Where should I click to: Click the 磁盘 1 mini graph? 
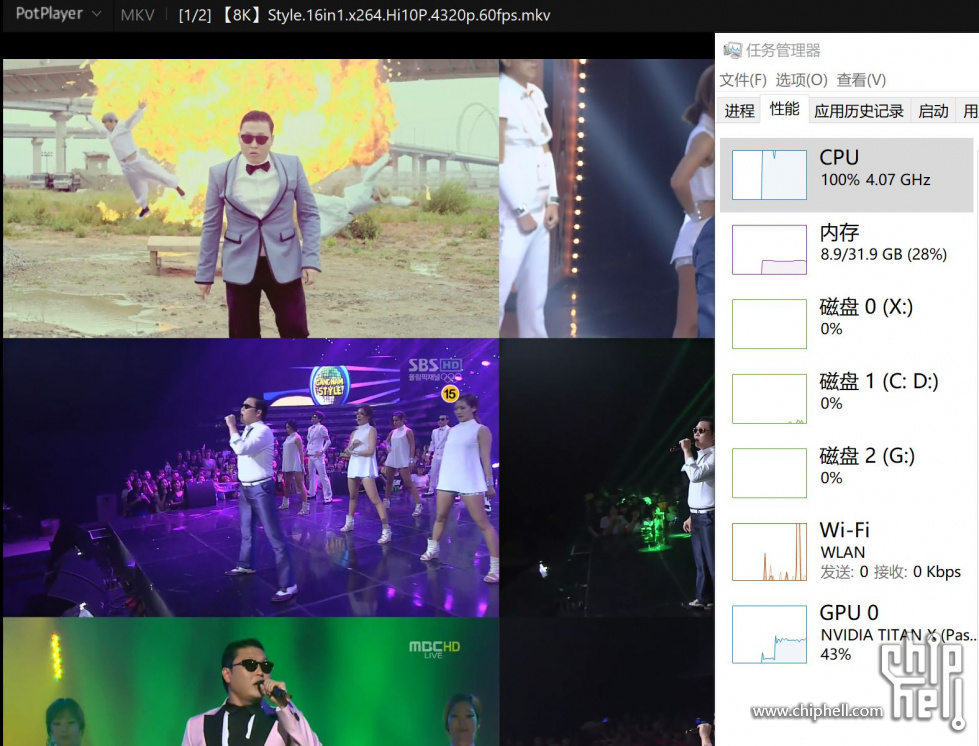click(x=769, y=399)
